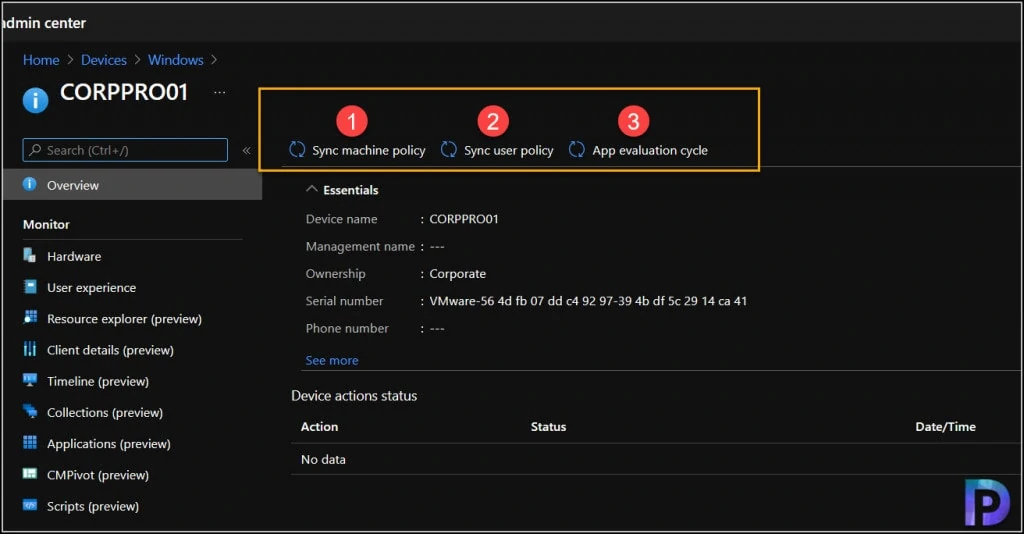The width and height of the screenshot is (1024, 534).
Task: Go to Home breadcrumb
Action: pos(41,60)
